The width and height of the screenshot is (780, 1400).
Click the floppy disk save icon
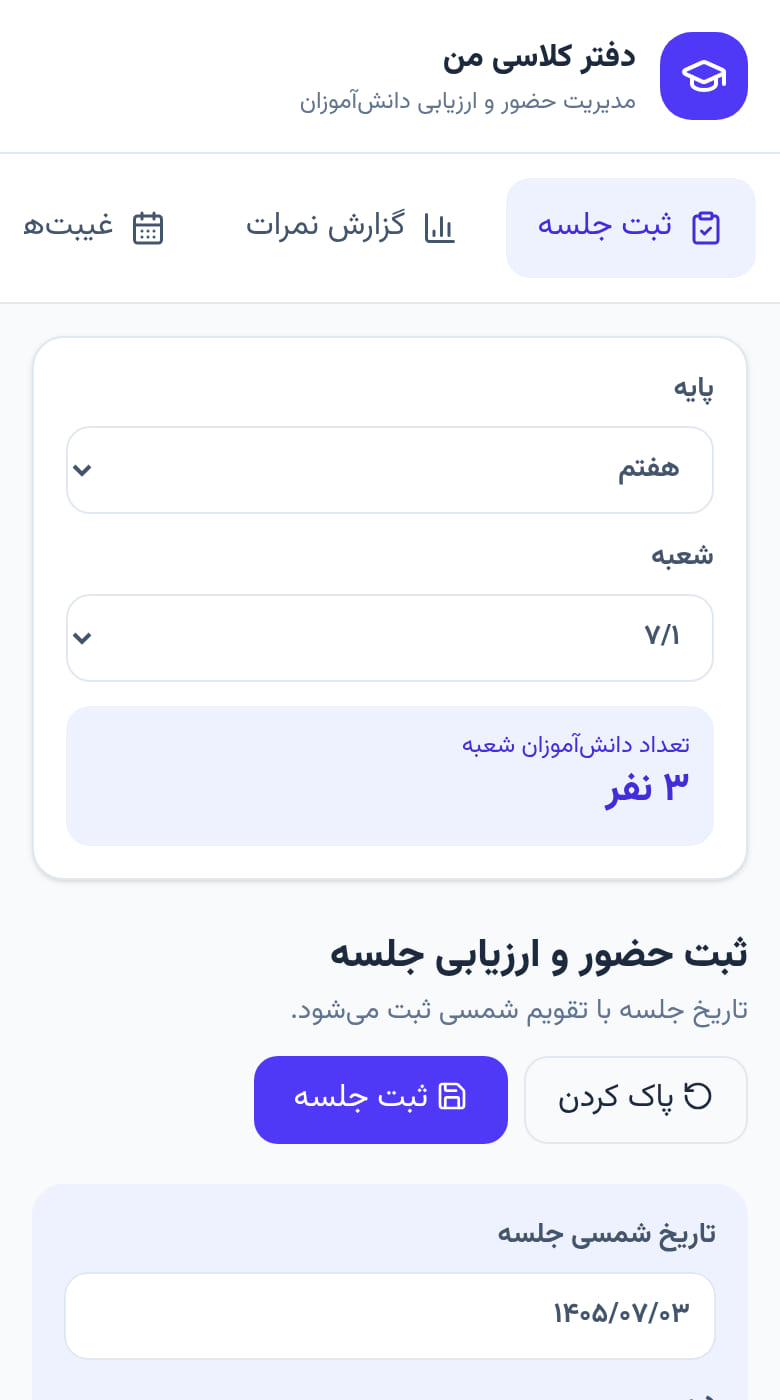click(453, 1096)
